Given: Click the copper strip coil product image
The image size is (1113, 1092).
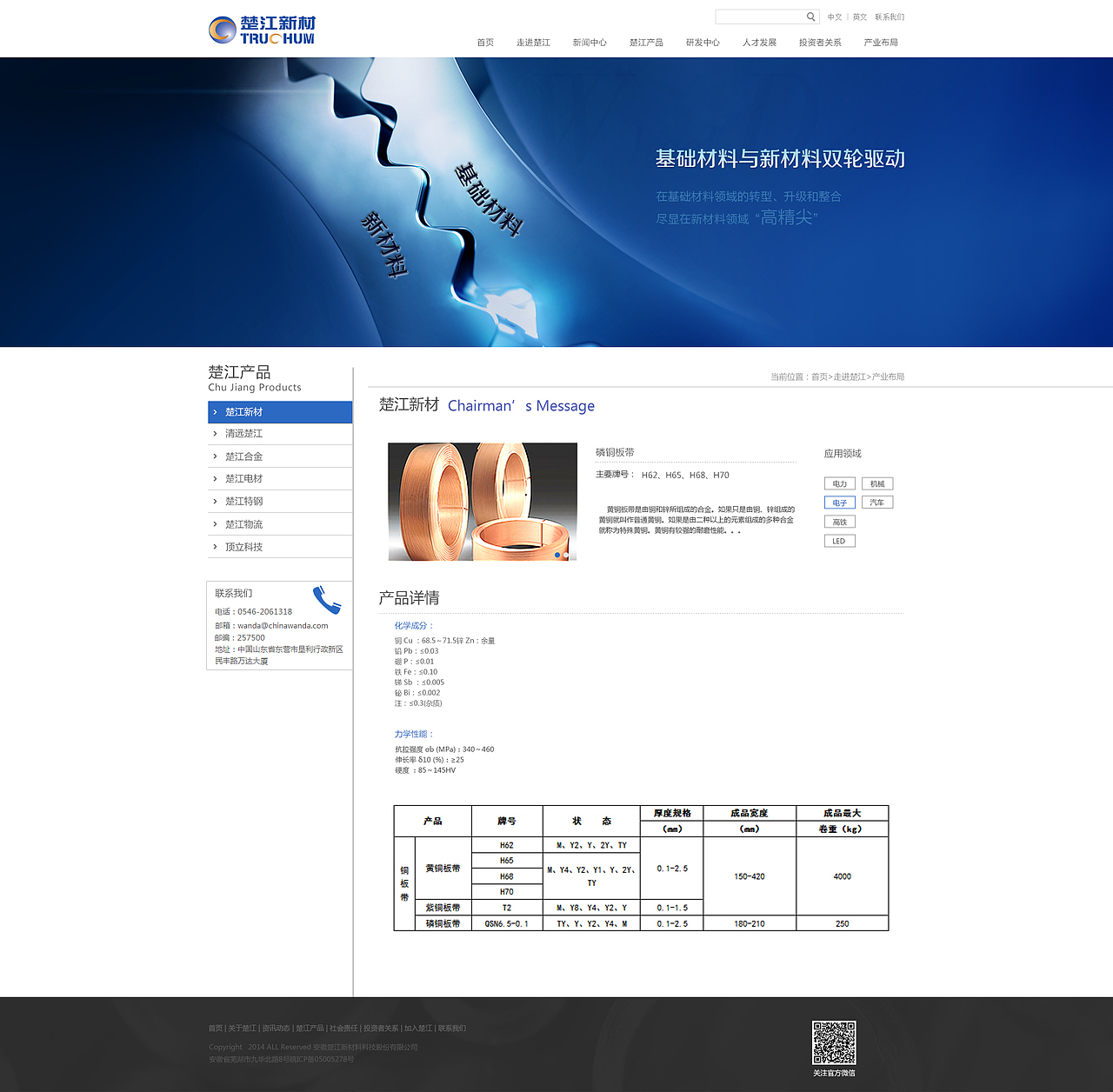Looking at the screenshot, I should tap(483, 502).
